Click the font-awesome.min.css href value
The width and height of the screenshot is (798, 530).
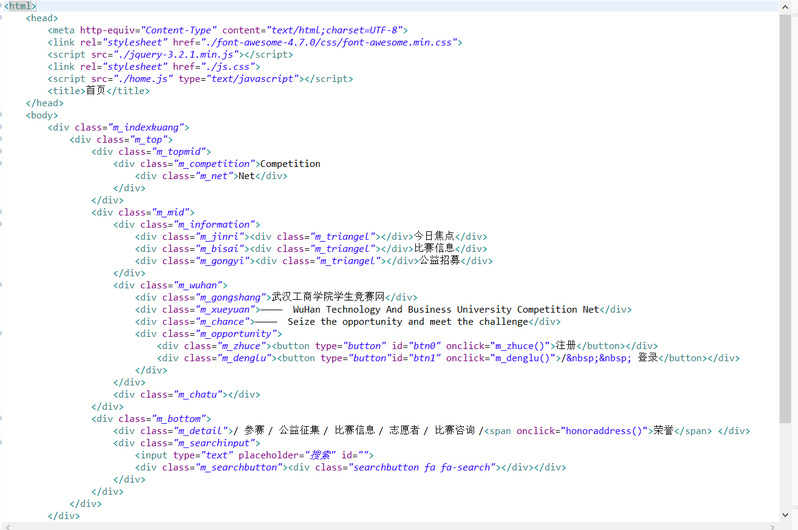pos(329,43)
